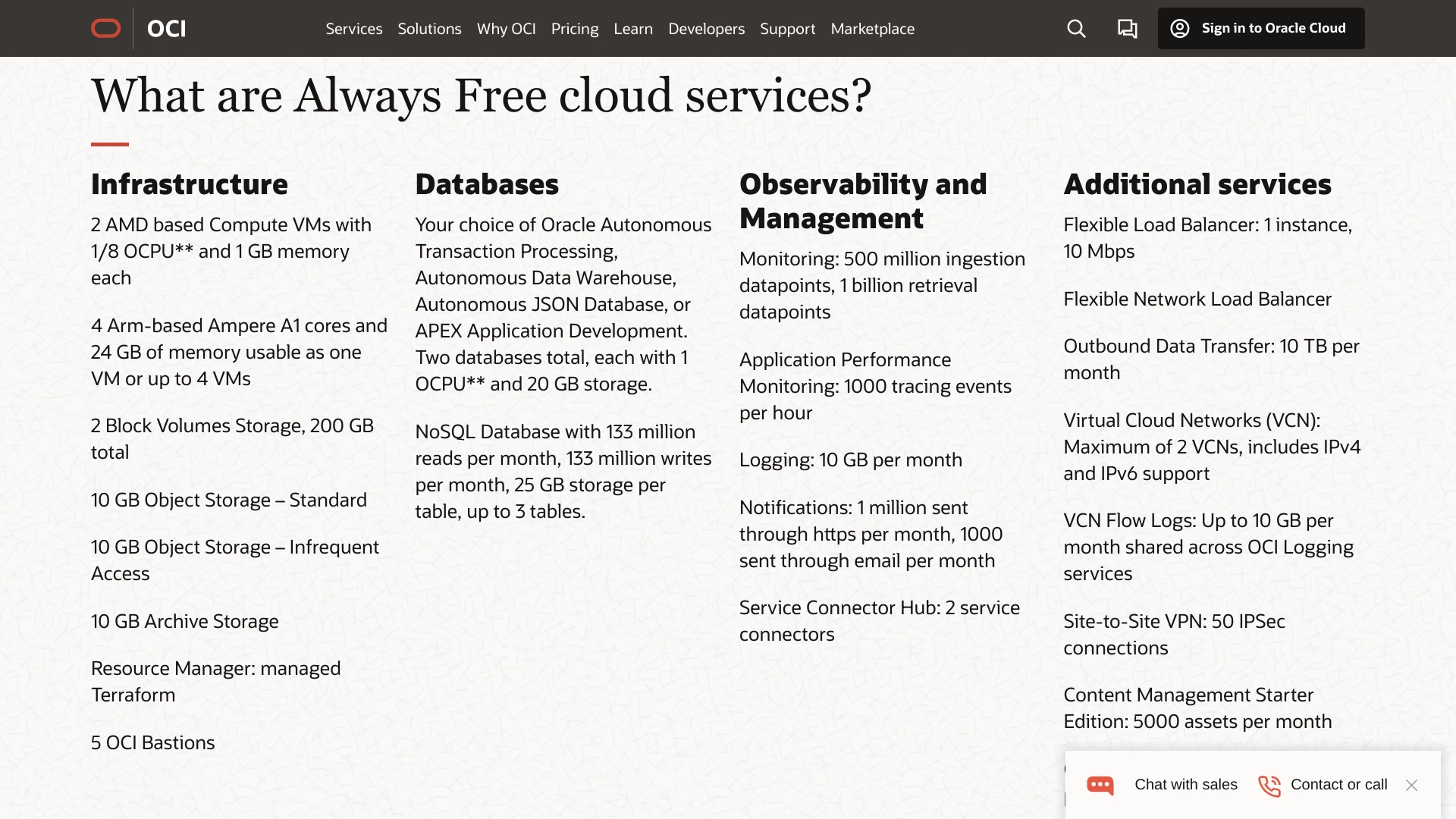Open the Learn menu

[632, 29]
